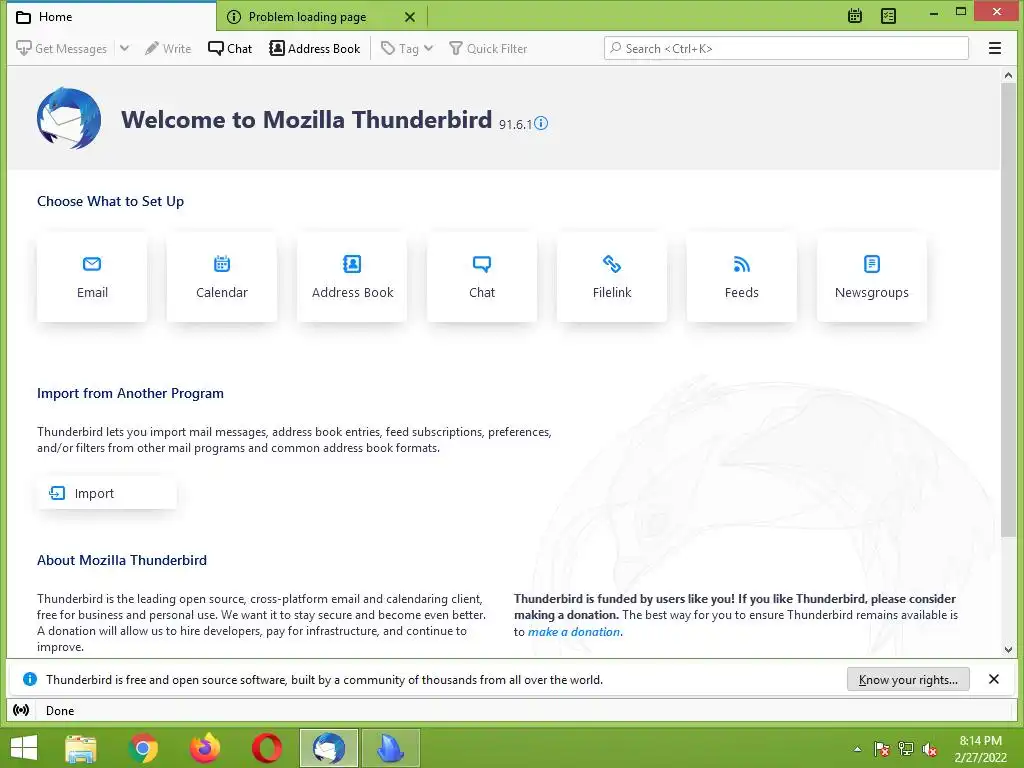Image resolution: width=1024 pixels, height=768 pixels.
Task: Show hidden system tray icons
Action: [x=857, y=749]
